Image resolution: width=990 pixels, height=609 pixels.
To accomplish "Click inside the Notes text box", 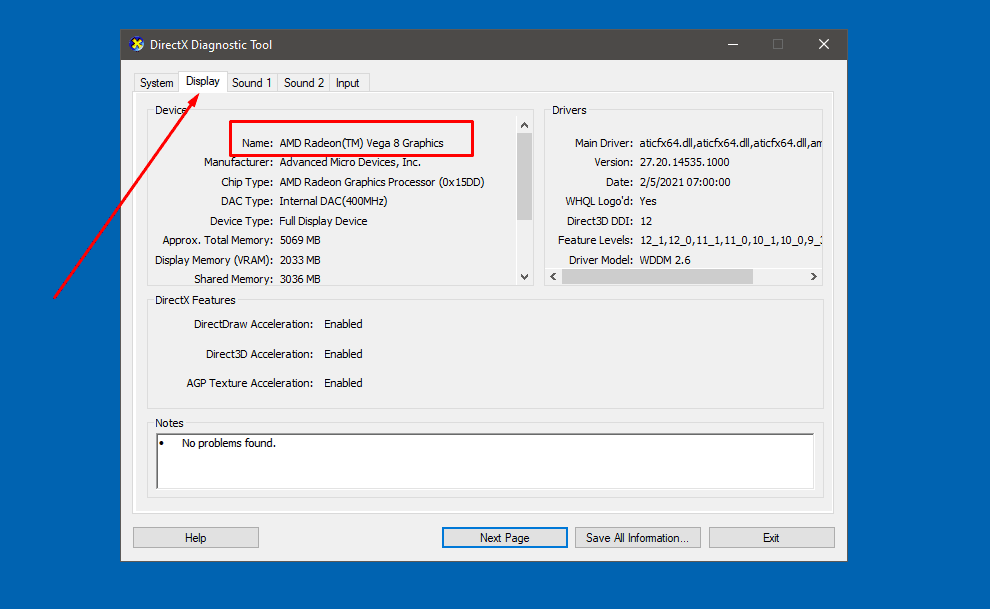I will (x=485, y=461).
